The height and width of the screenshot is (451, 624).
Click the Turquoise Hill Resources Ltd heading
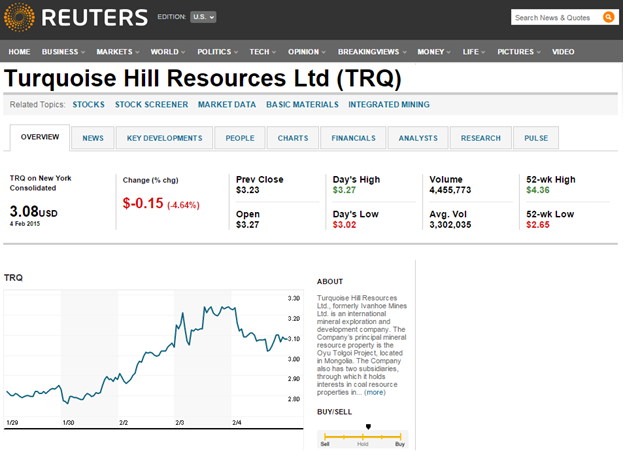(x=203, y=78)
